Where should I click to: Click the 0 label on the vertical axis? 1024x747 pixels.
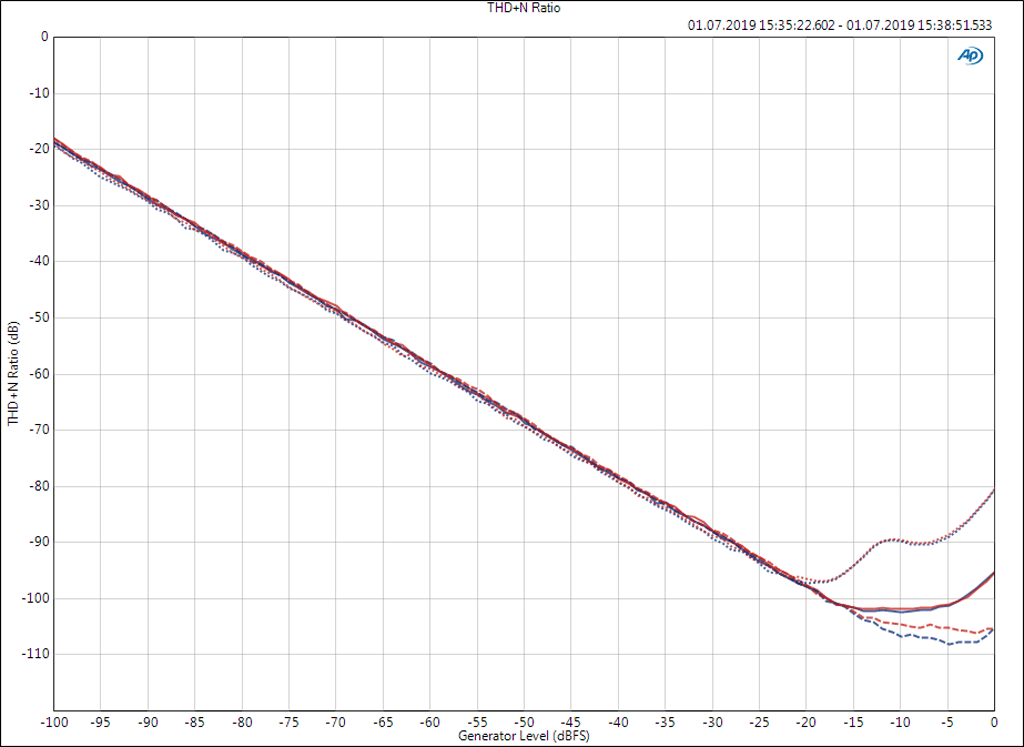(44, 37)
